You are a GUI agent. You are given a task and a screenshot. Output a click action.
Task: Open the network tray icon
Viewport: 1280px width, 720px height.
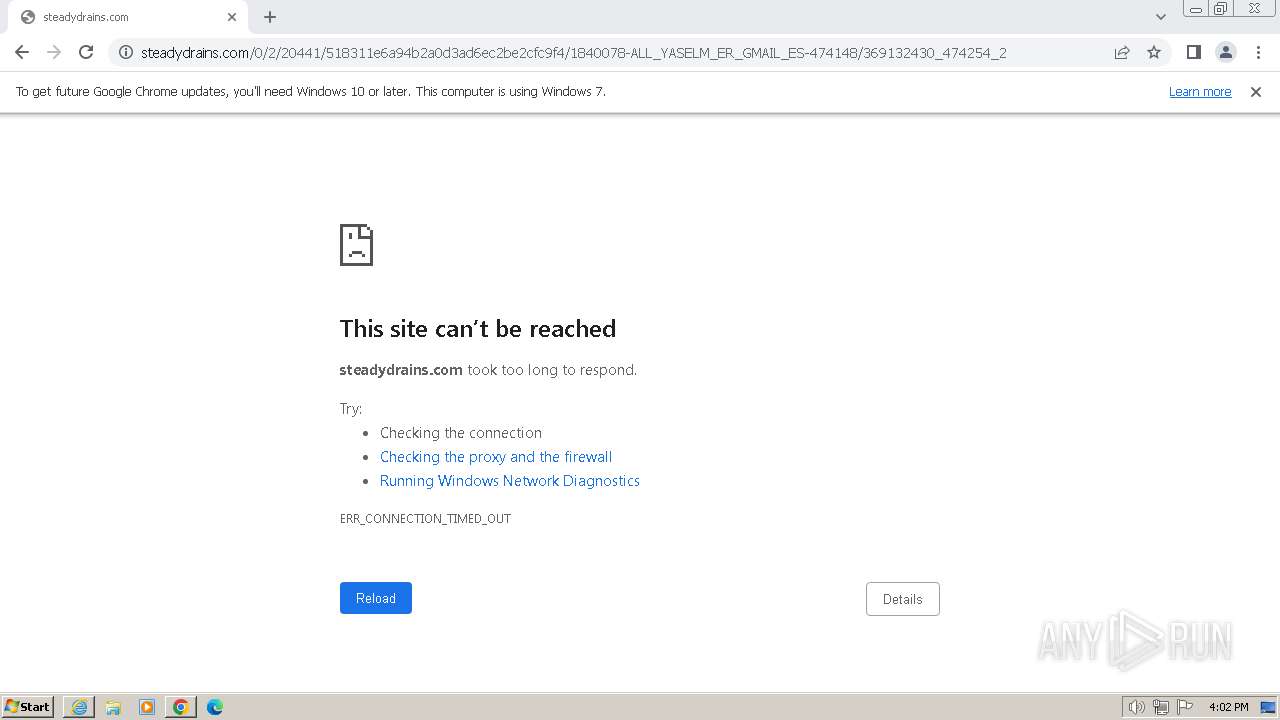(x=1161, y=707)
